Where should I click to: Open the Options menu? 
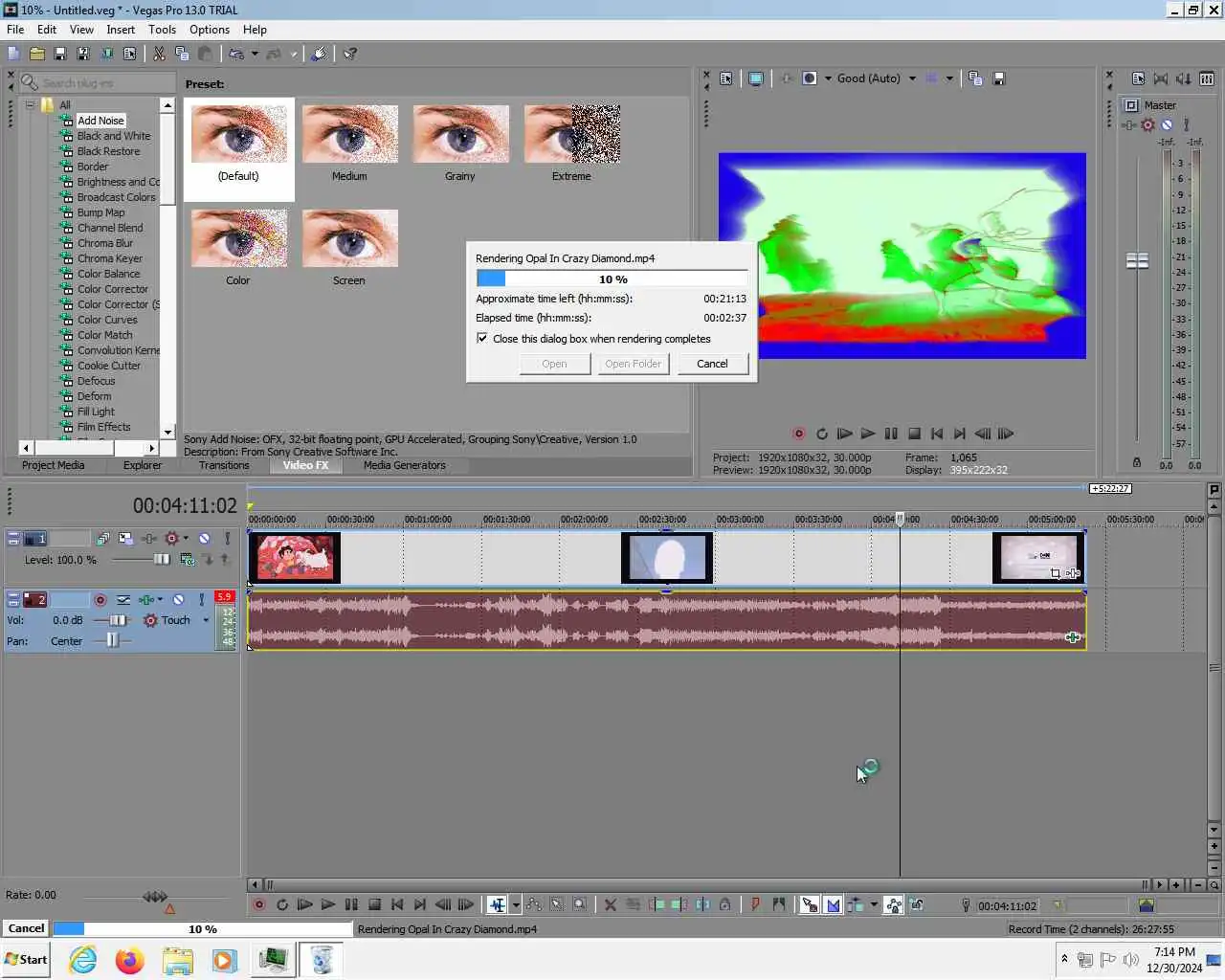point(210,30)
